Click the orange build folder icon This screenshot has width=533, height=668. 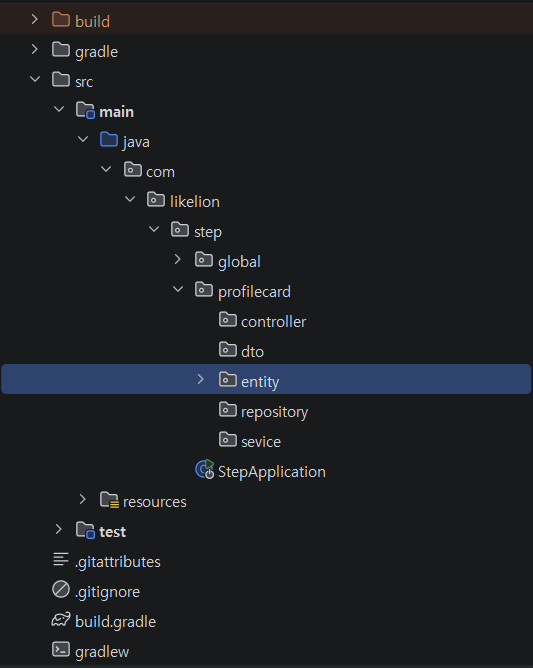[61, 19]
